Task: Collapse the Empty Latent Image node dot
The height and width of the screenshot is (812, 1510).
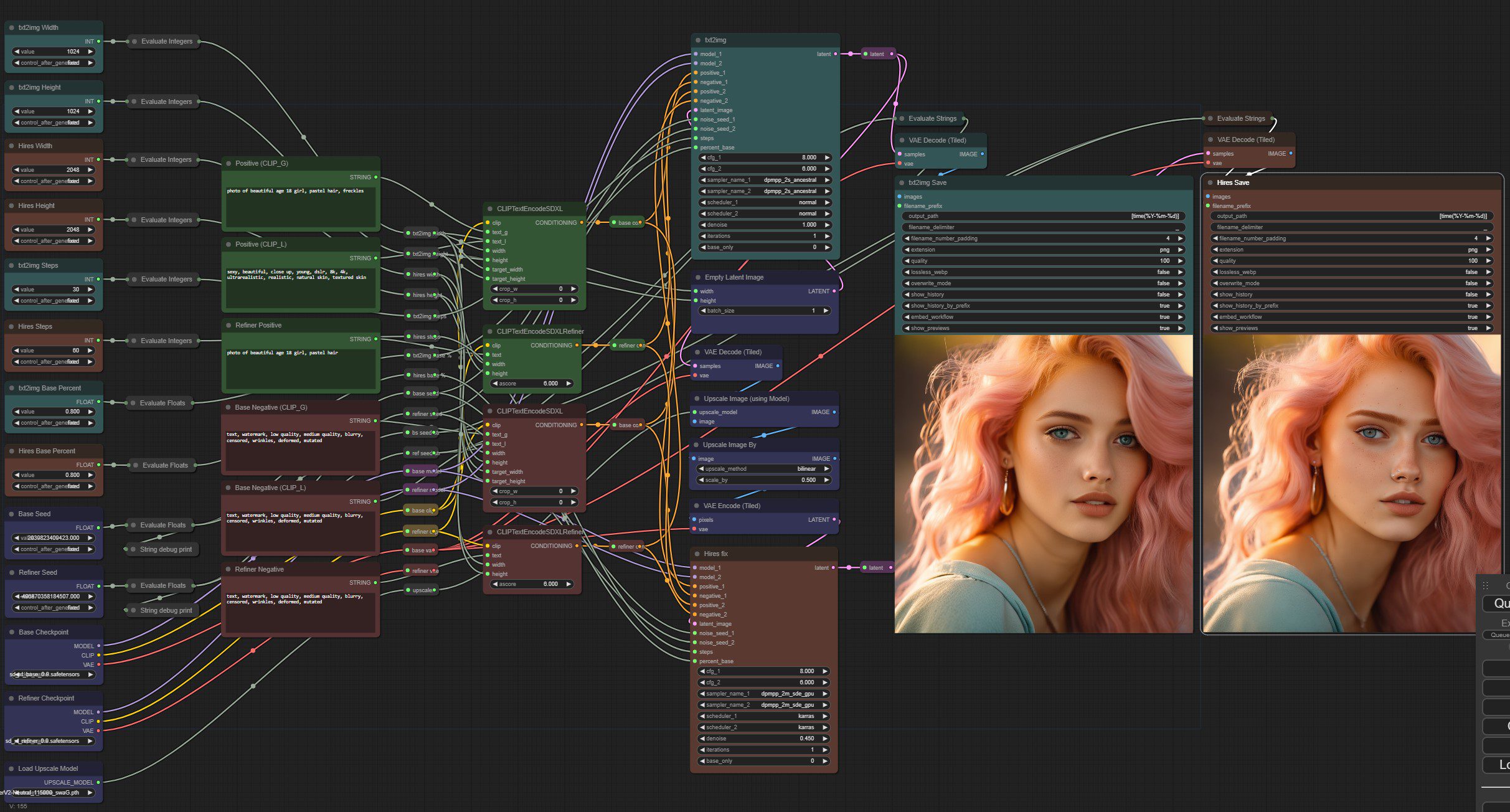Action: pyautogui.click(x=697, y=277)
